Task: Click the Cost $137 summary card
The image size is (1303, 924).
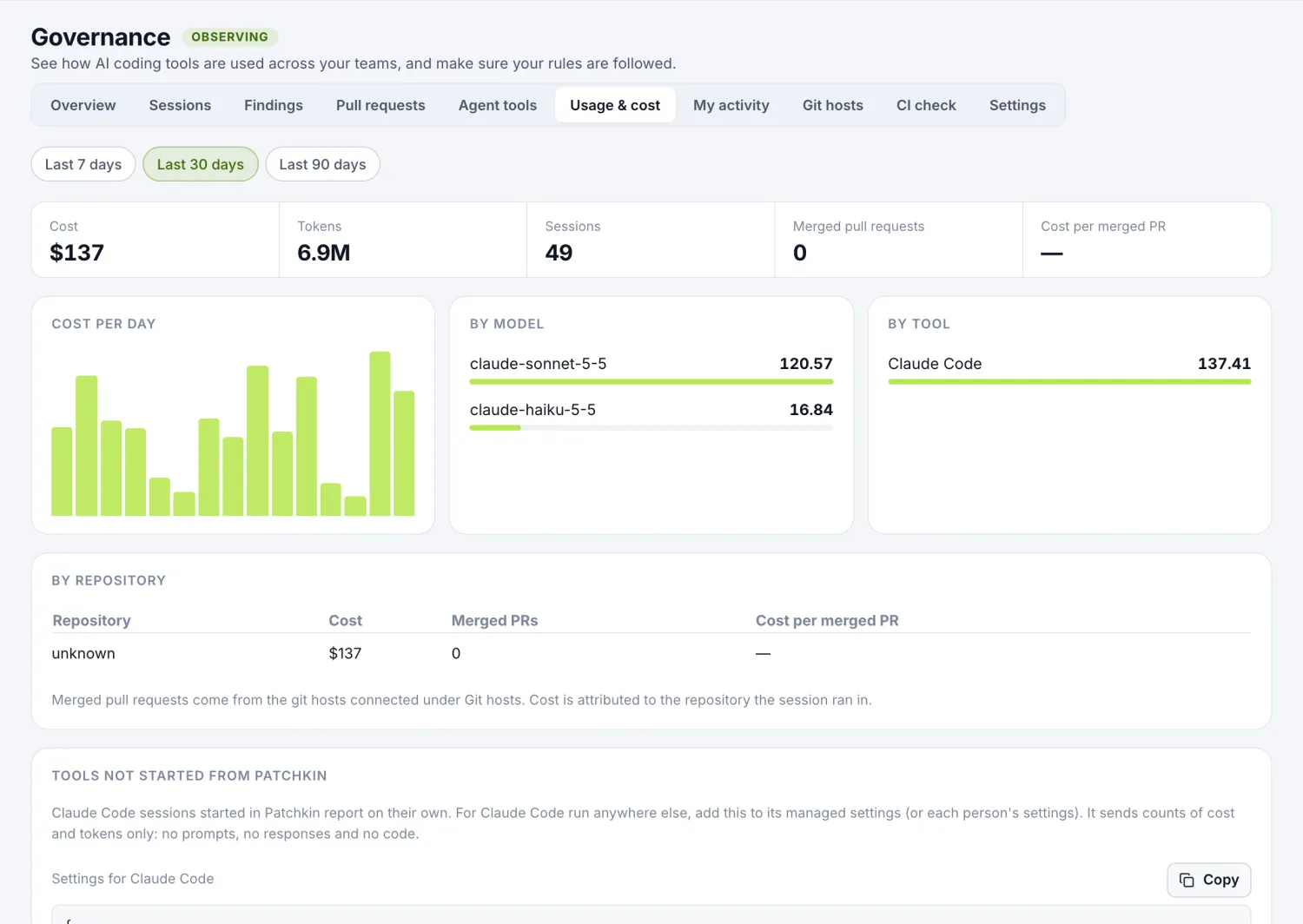Action: [155, 240]
